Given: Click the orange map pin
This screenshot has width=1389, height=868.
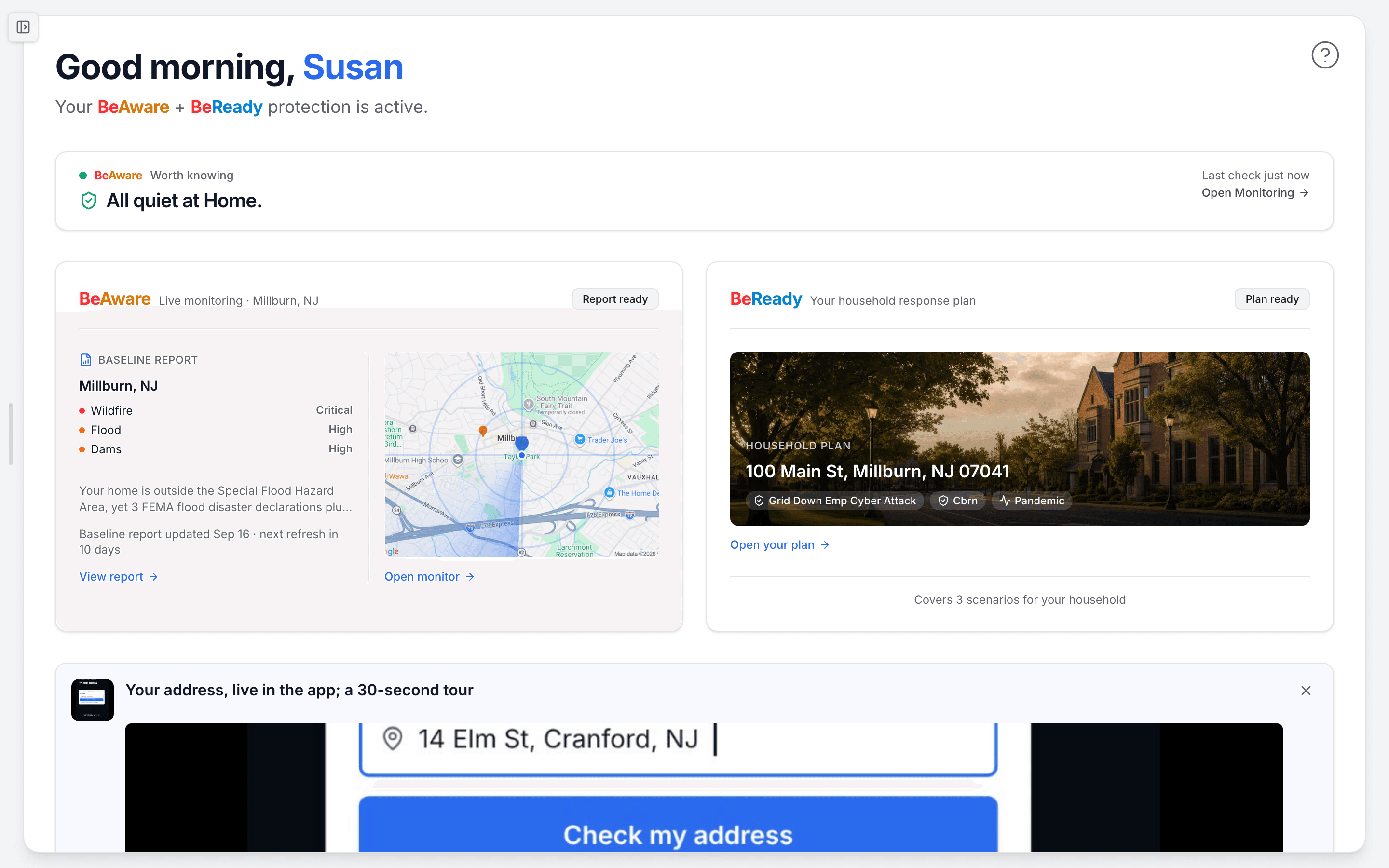Looking at the screenshot, I should [x=483, y=431].
